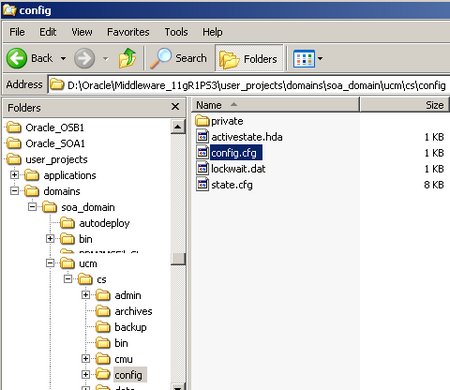Open the File menu

click(17, 32)
